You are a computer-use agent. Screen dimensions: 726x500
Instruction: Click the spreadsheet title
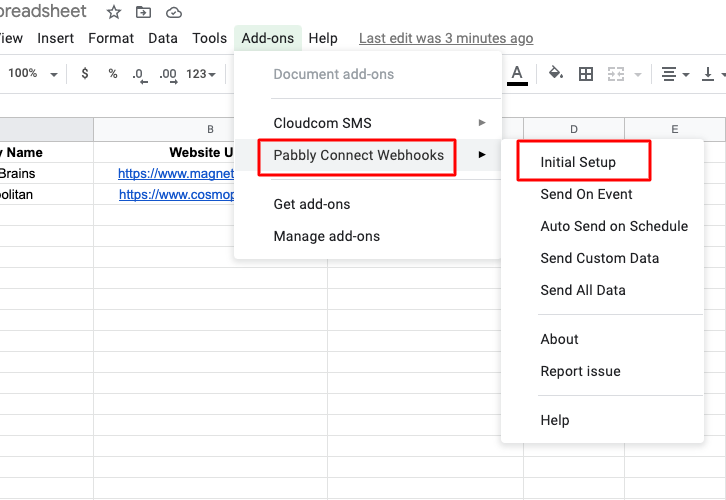pos(43,11)
